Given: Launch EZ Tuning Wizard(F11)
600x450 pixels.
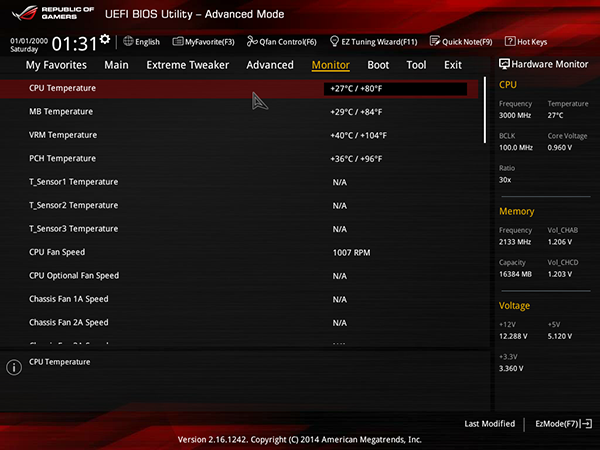Looking at the screenshot, I should pyautogui.click(x=373, y=42).
